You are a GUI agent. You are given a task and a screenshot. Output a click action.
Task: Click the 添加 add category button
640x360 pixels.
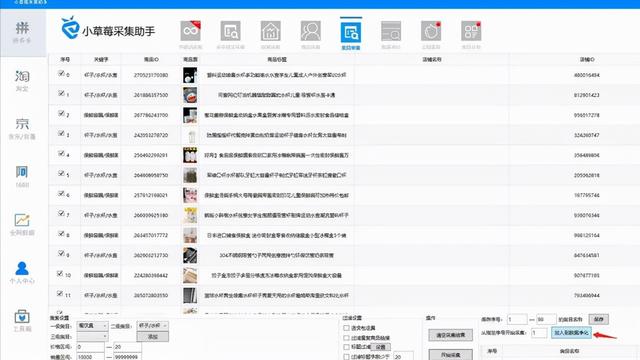coord(153,337)
